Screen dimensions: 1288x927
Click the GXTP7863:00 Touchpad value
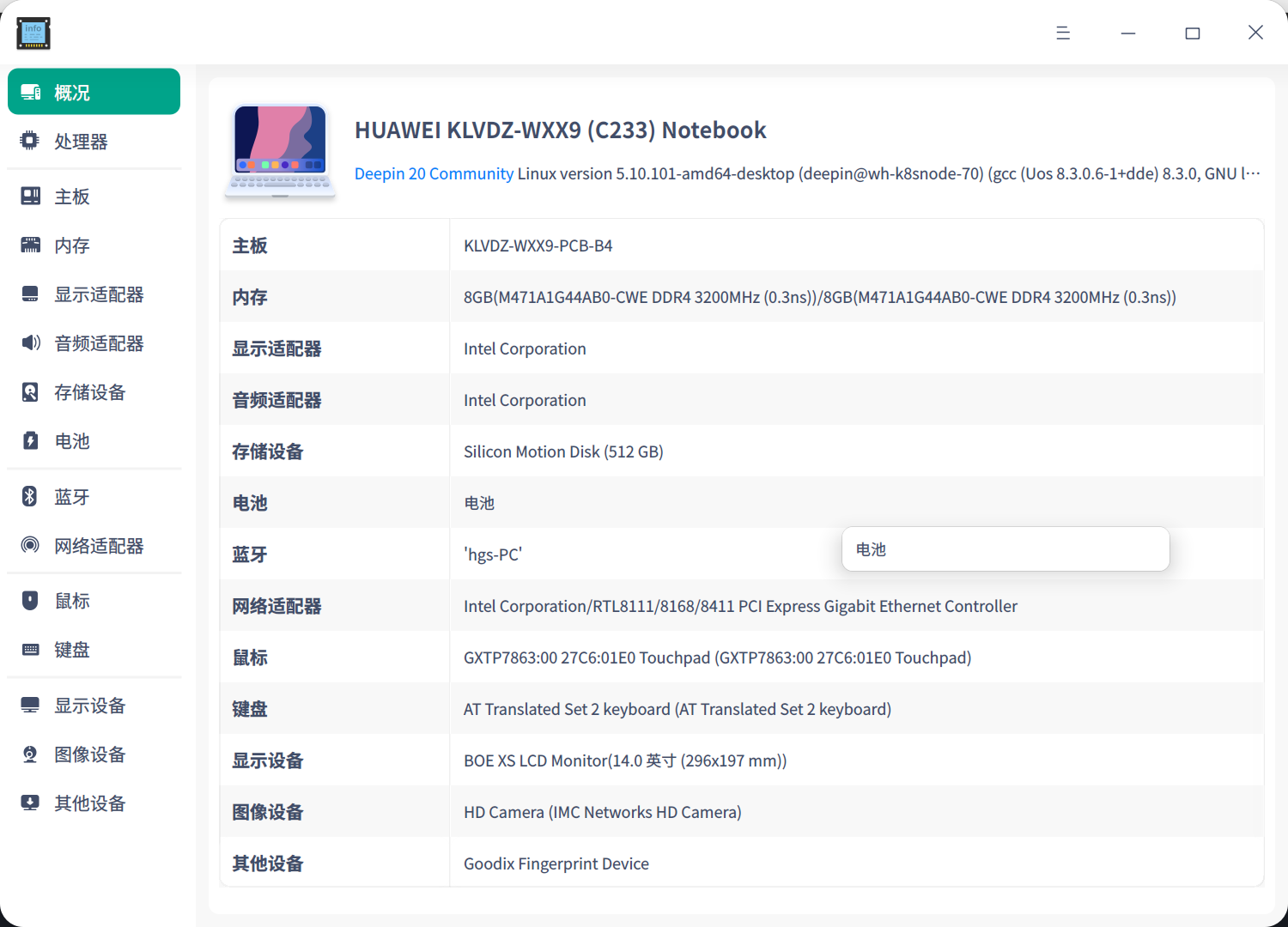tap(717, 657)
